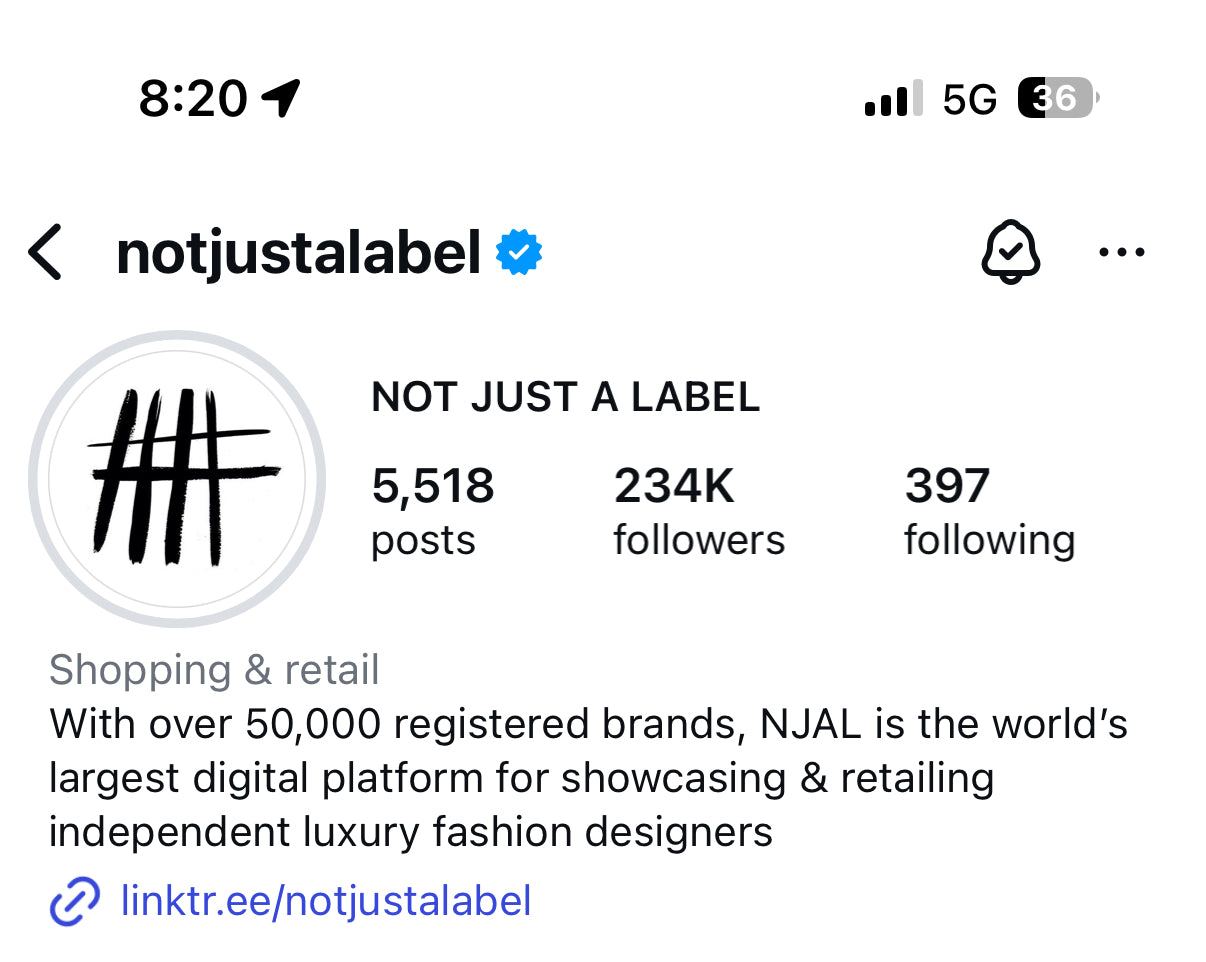Open the tally-mark profile picture
This screenshot has height=962, width=1206.
point(178,478)
